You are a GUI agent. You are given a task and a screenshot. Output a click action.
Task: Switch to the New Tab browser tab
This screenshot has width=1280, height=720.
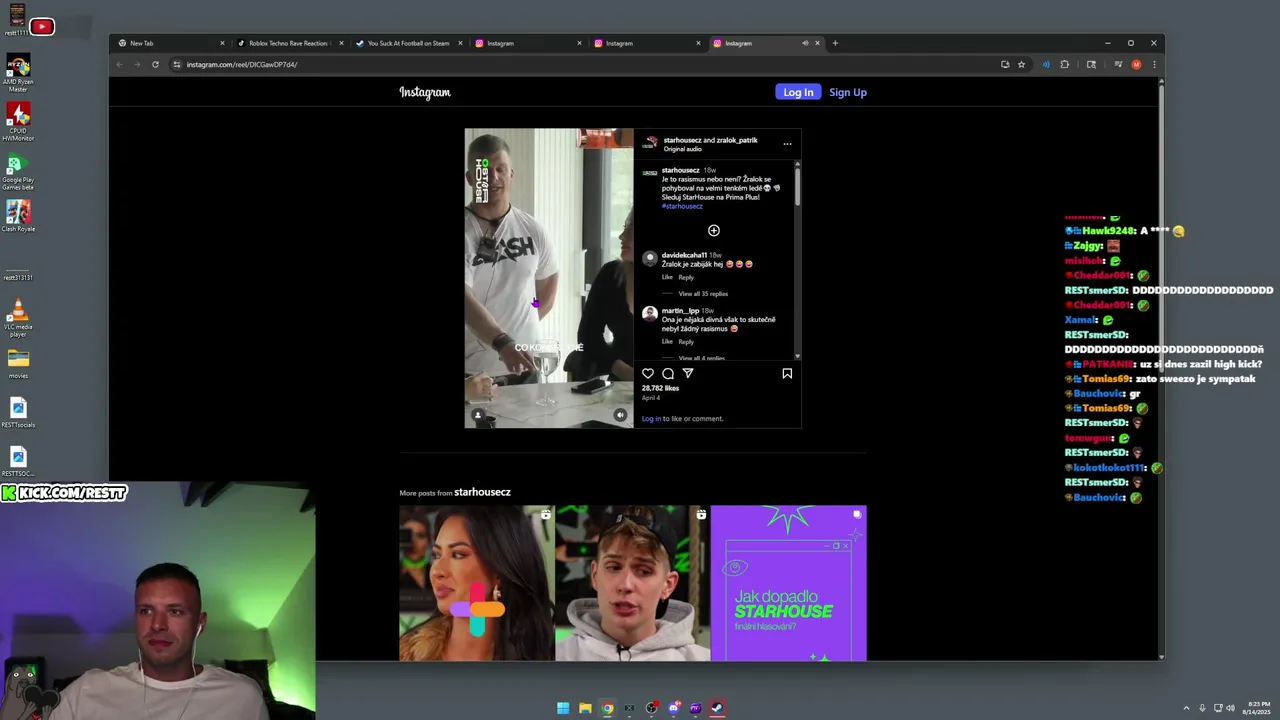pos(171,43)
